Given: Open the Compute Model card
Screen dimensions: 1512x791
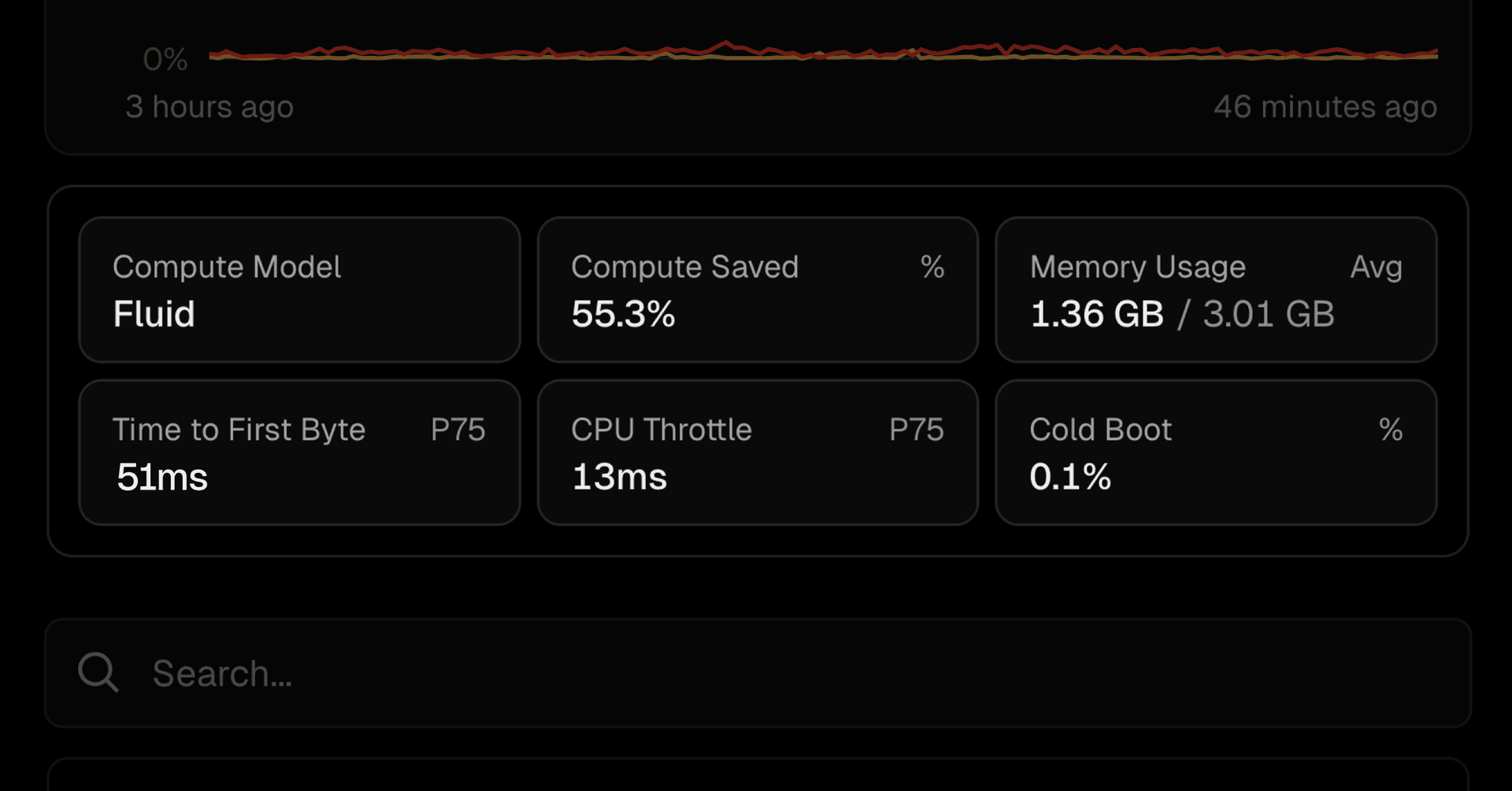Looking at the screenshot, I should click(x=299, y=290).
